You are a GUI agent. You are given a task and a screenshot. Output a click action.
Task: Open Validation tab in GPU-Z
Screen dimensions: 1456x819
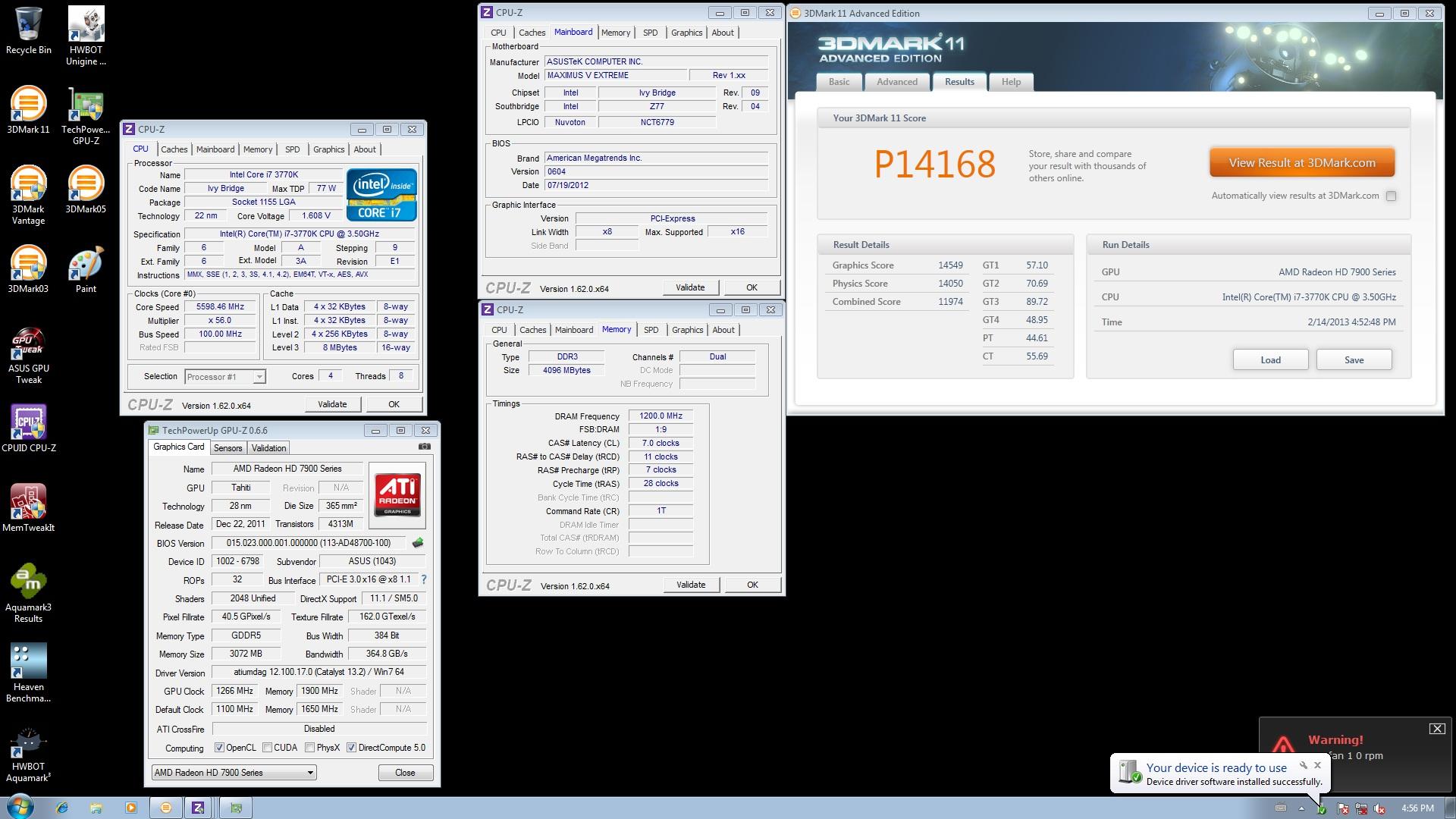tap(268, 448)
